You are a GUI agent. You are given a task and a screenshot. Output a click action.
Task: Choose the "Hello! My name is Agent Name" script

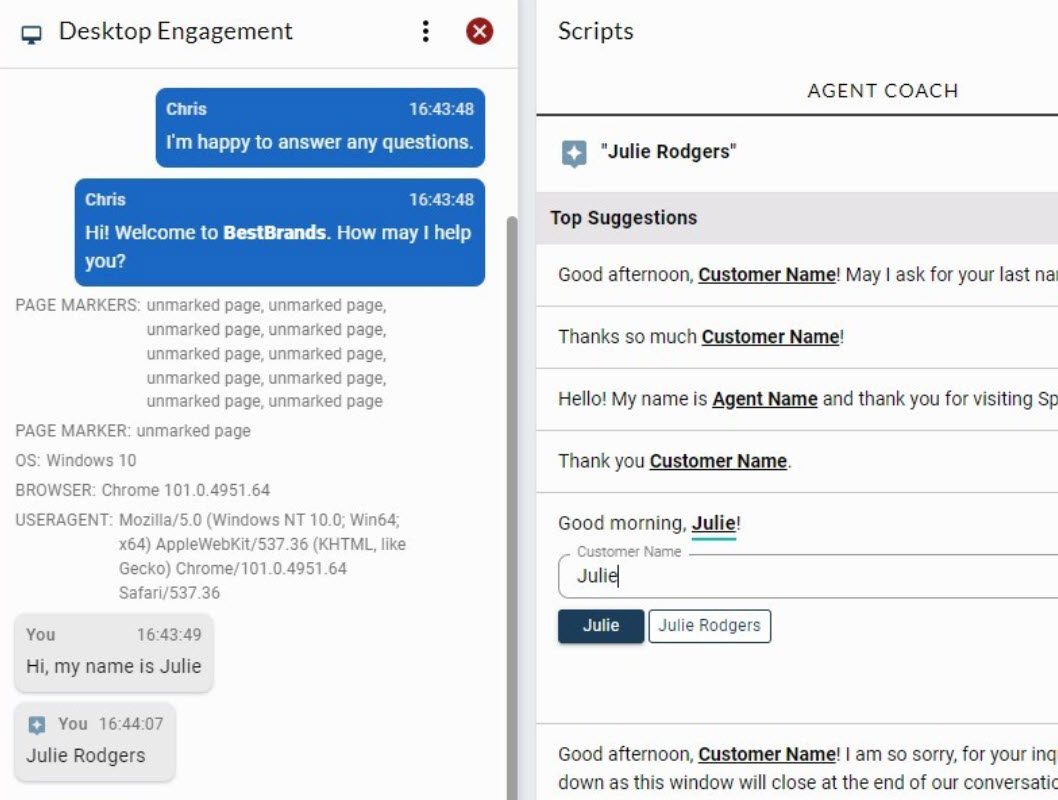(800, 399)
